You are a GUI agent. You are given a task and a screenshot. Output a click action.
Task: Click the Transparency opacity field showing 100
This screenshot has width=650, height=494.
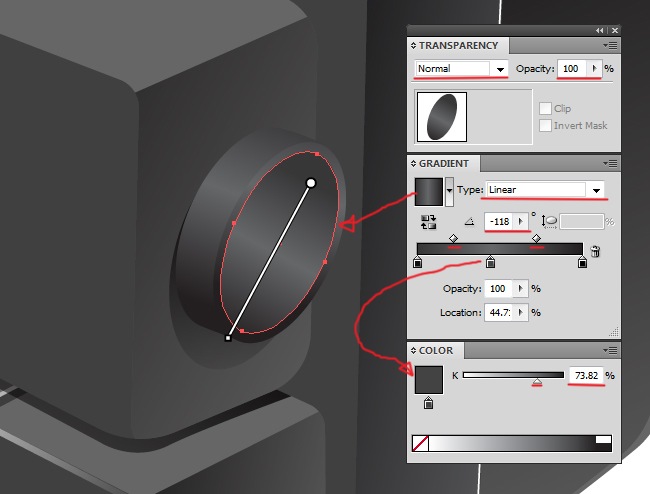572,69
